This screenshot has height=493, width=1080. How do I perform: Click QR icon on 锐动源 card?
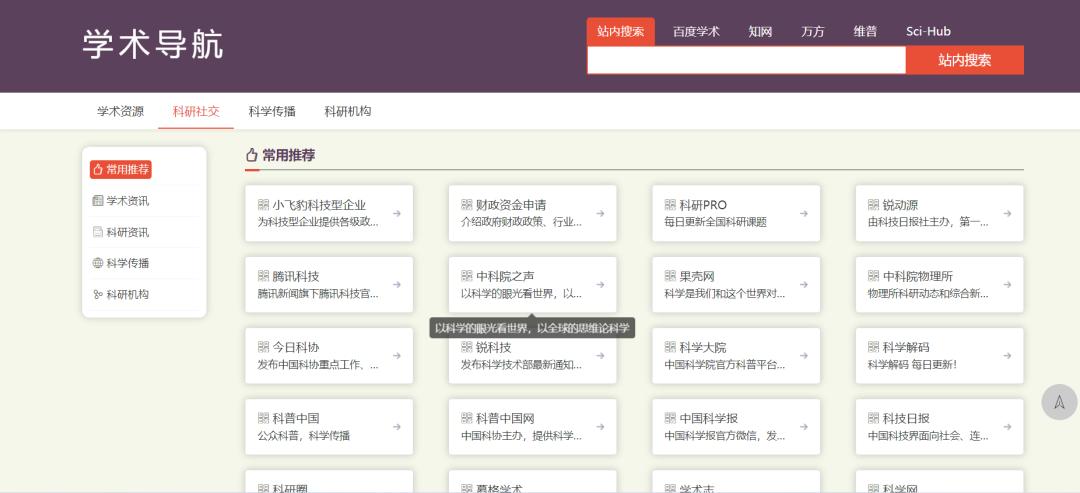873,204
